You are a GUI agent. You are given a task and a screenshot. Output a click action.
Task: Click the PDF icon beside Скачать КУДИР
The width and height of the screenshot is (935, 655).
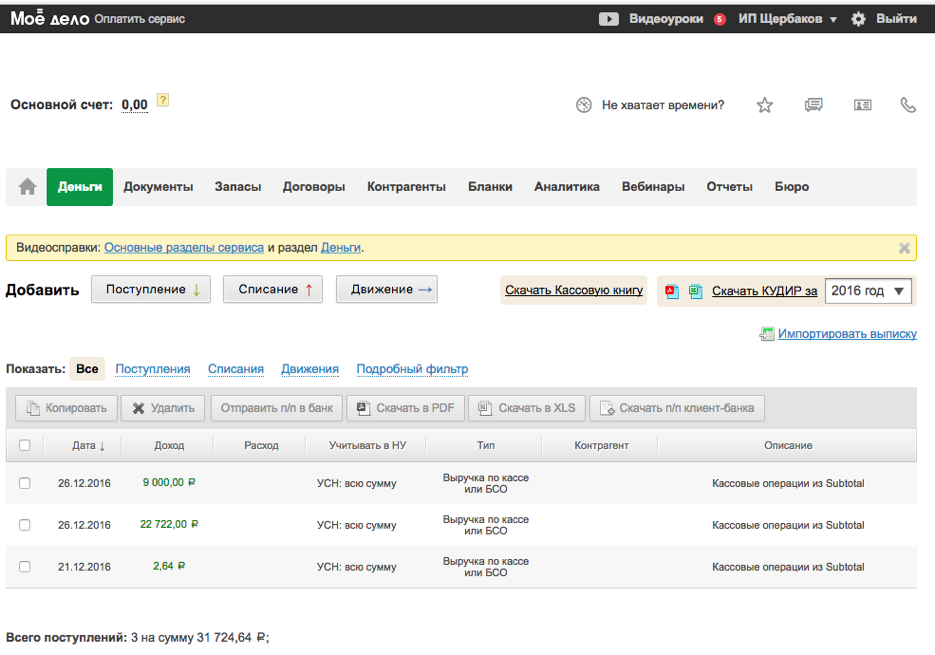pos(672,291)
